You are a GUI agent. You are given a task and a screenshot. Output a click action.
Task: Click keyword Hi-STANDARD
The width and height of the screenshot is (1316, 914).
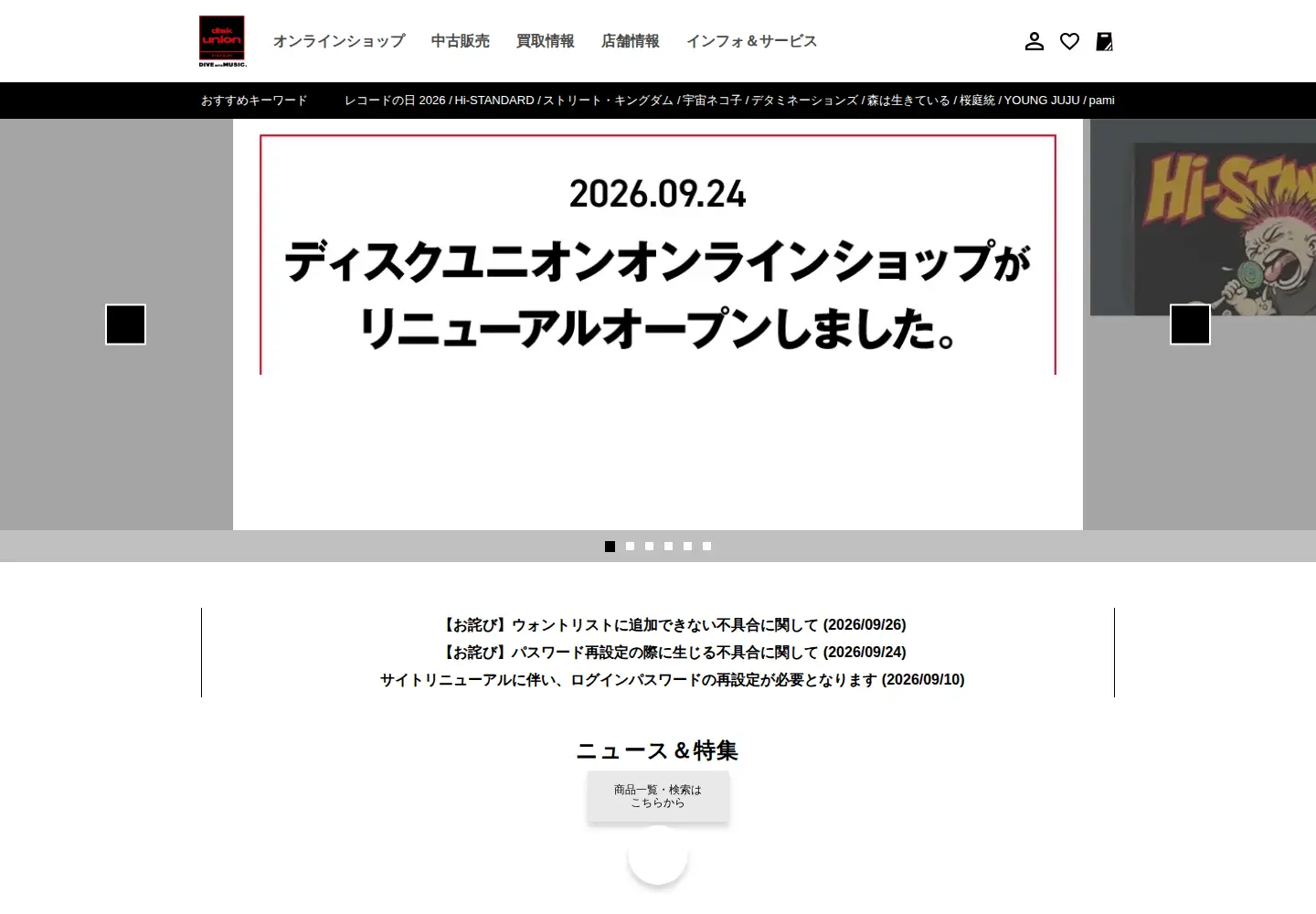(x=494, y=101)
